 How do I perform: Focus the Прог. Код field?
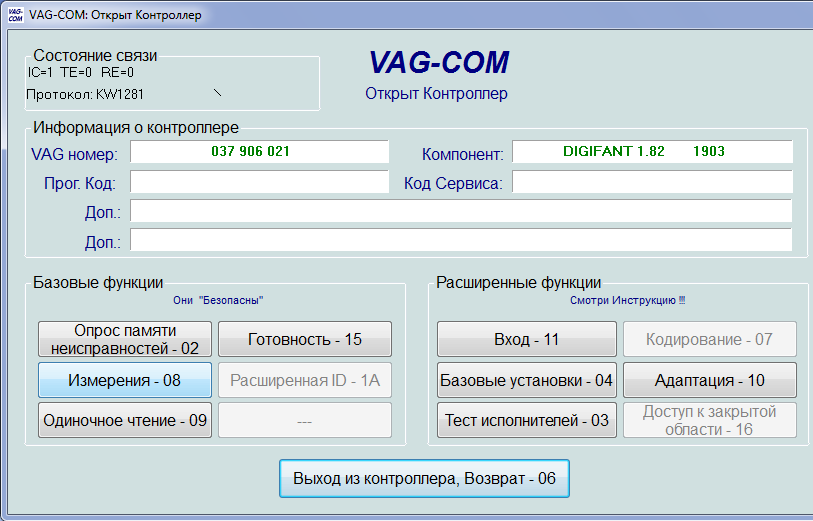(259, 182)
